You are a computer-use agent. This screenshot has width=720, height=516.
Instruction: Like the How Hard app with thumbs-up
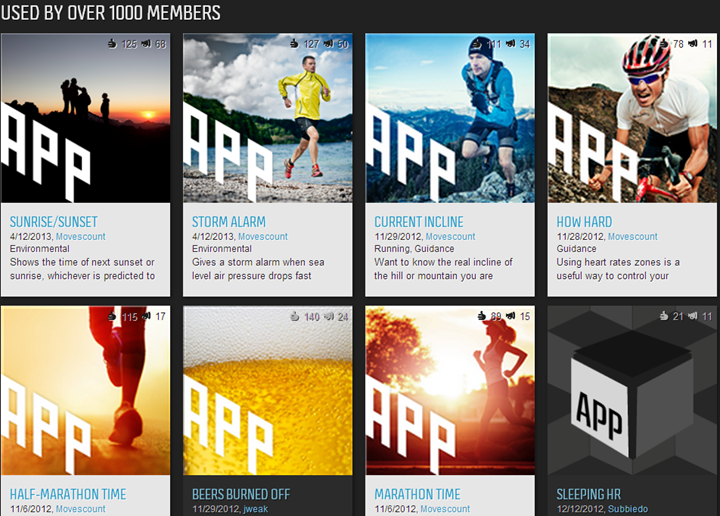(664, 44)
